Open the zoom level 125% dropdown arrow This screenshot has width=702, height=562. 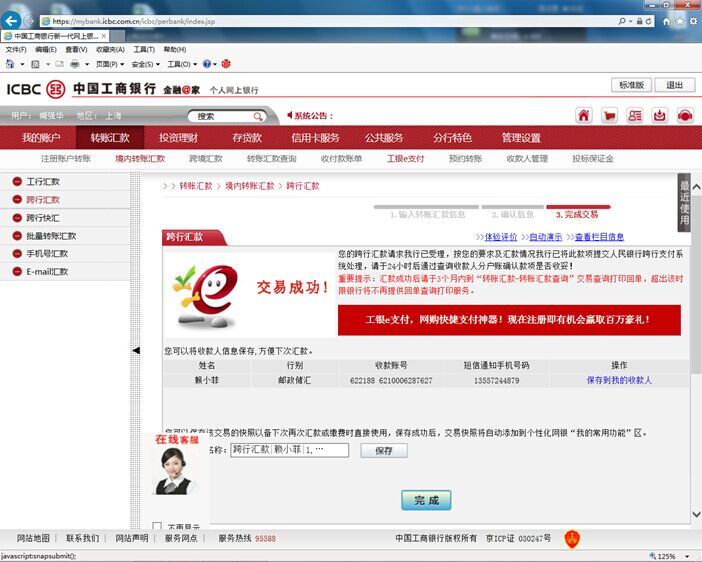(x=686, y=556)
